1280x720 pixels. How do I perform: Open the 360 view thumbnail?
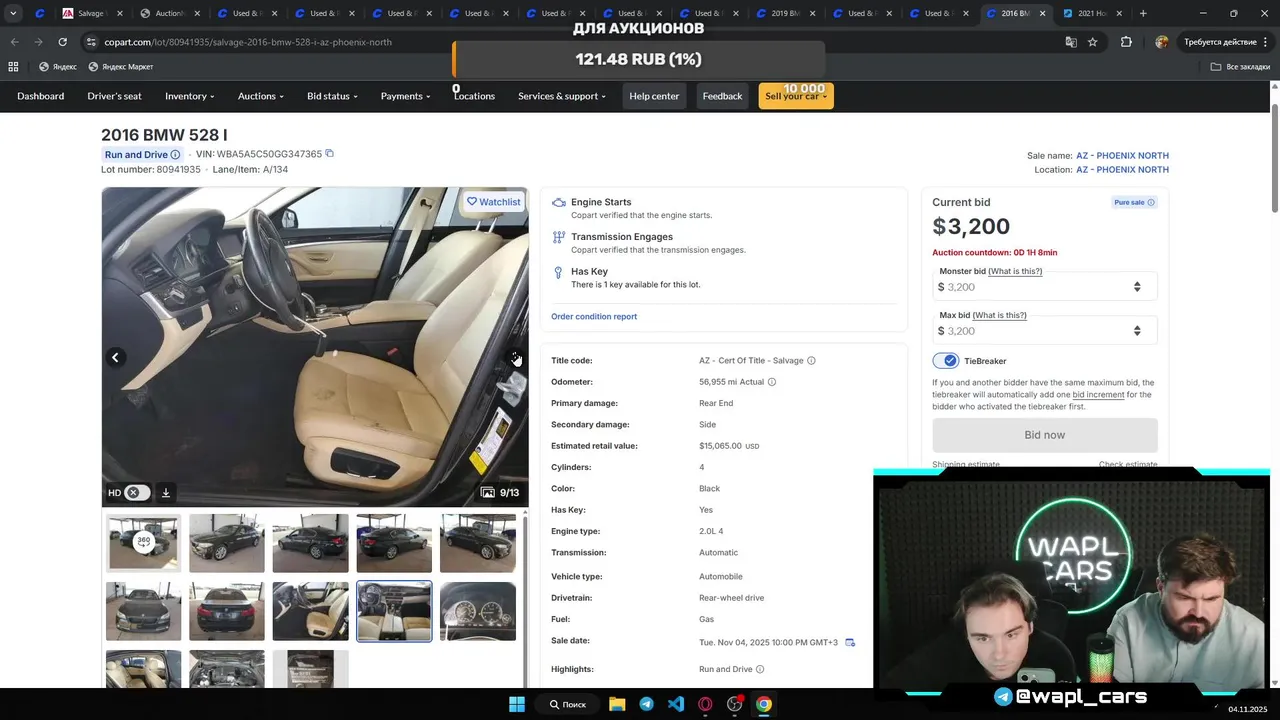point(144,543)
